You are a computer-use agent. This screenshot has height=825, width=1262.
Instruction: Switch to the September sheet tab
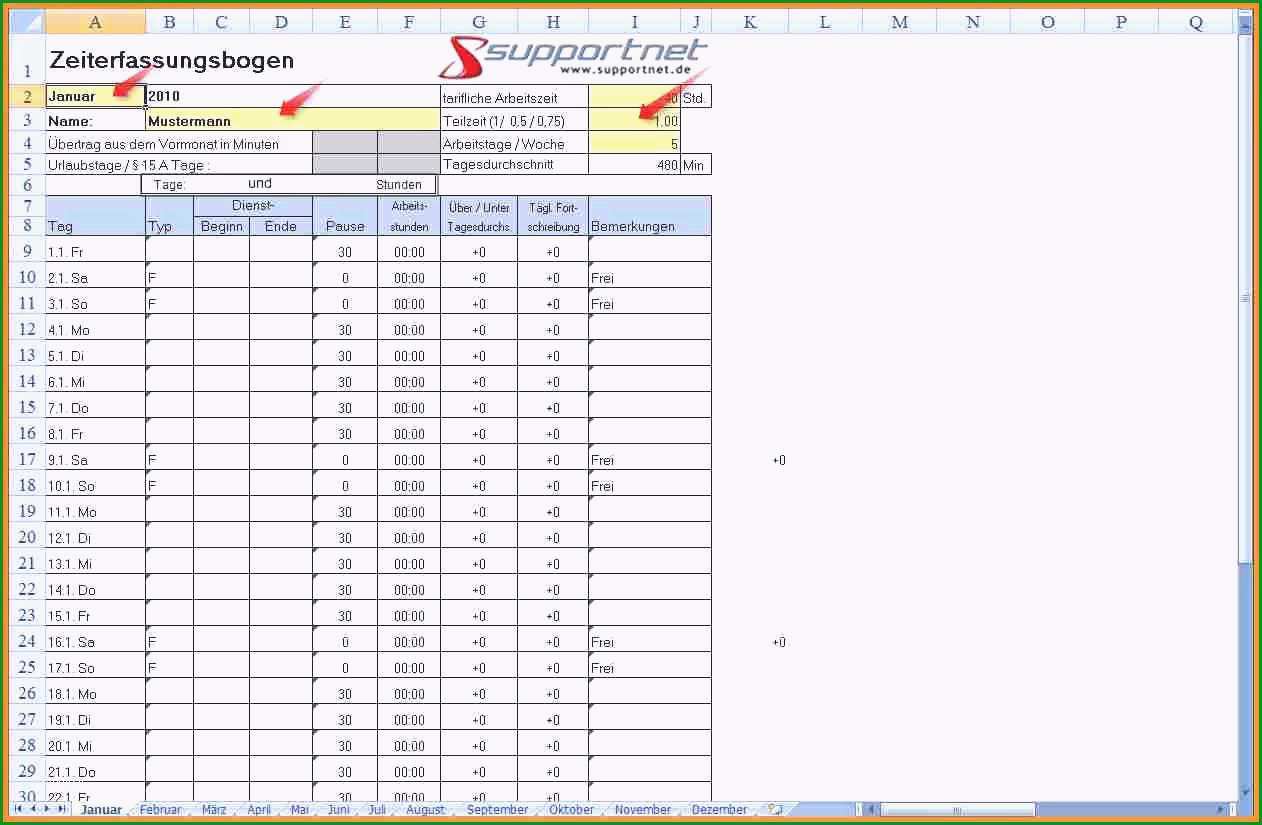click(497, 810)
